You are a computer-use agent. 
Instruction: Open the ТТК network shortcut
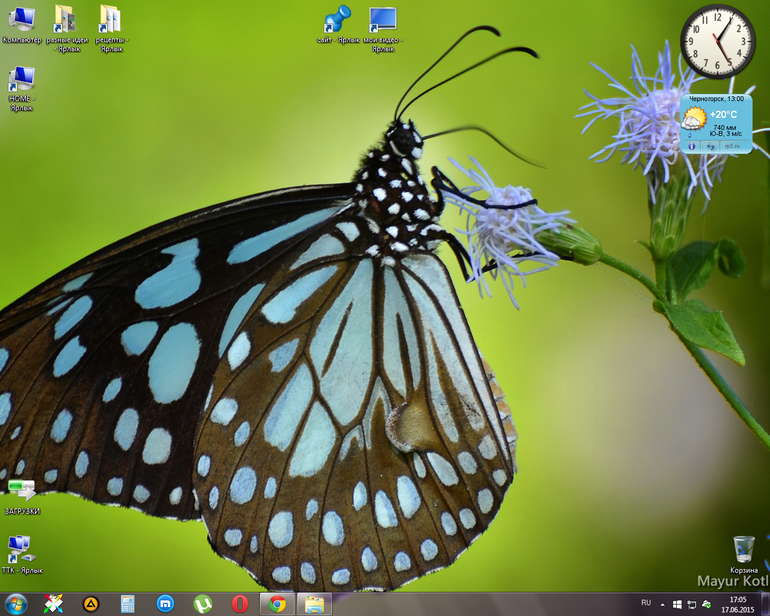pos(21,547)
